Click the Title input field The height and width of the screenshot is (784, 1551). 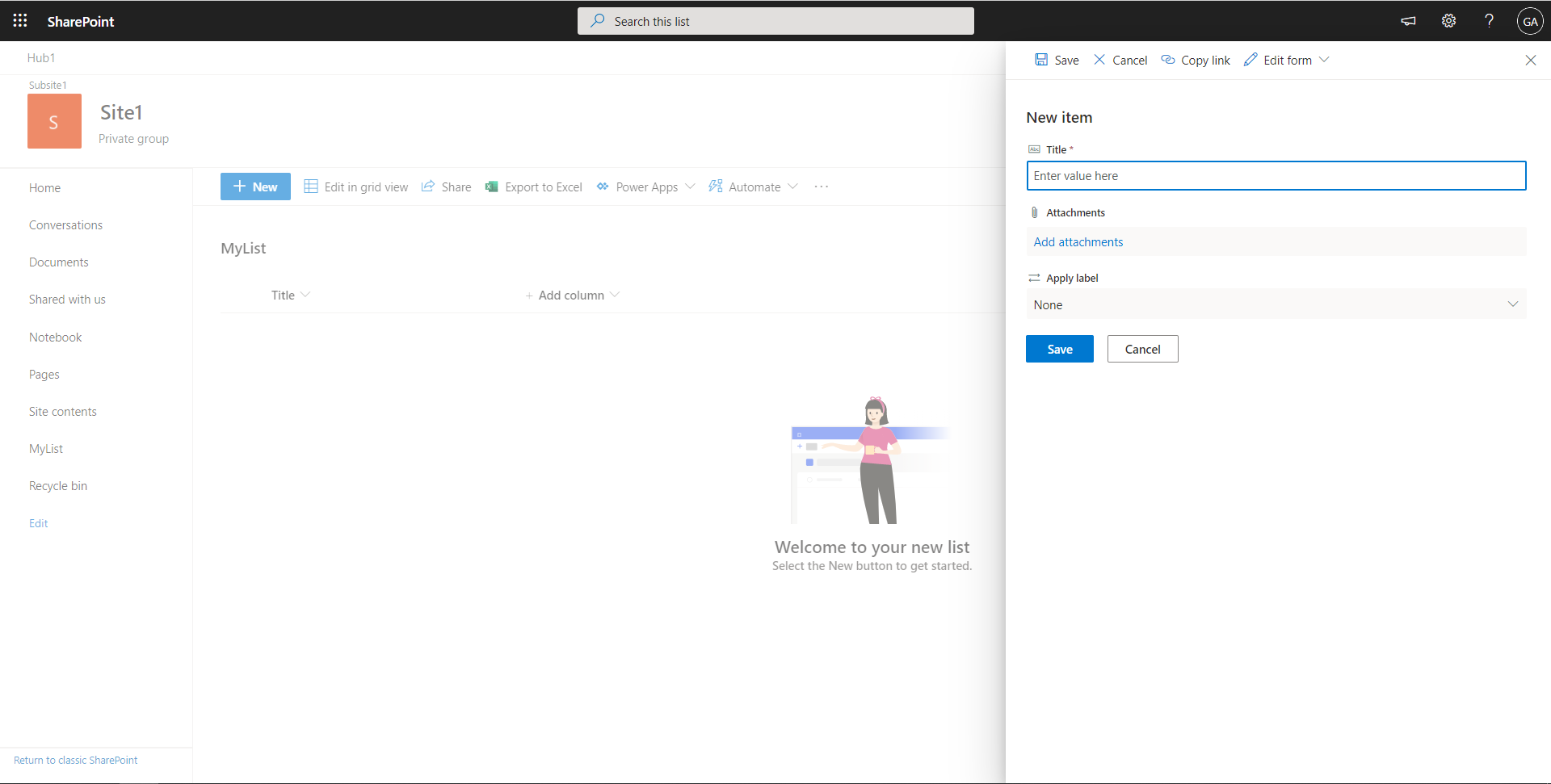click(x=1276, y=176)
